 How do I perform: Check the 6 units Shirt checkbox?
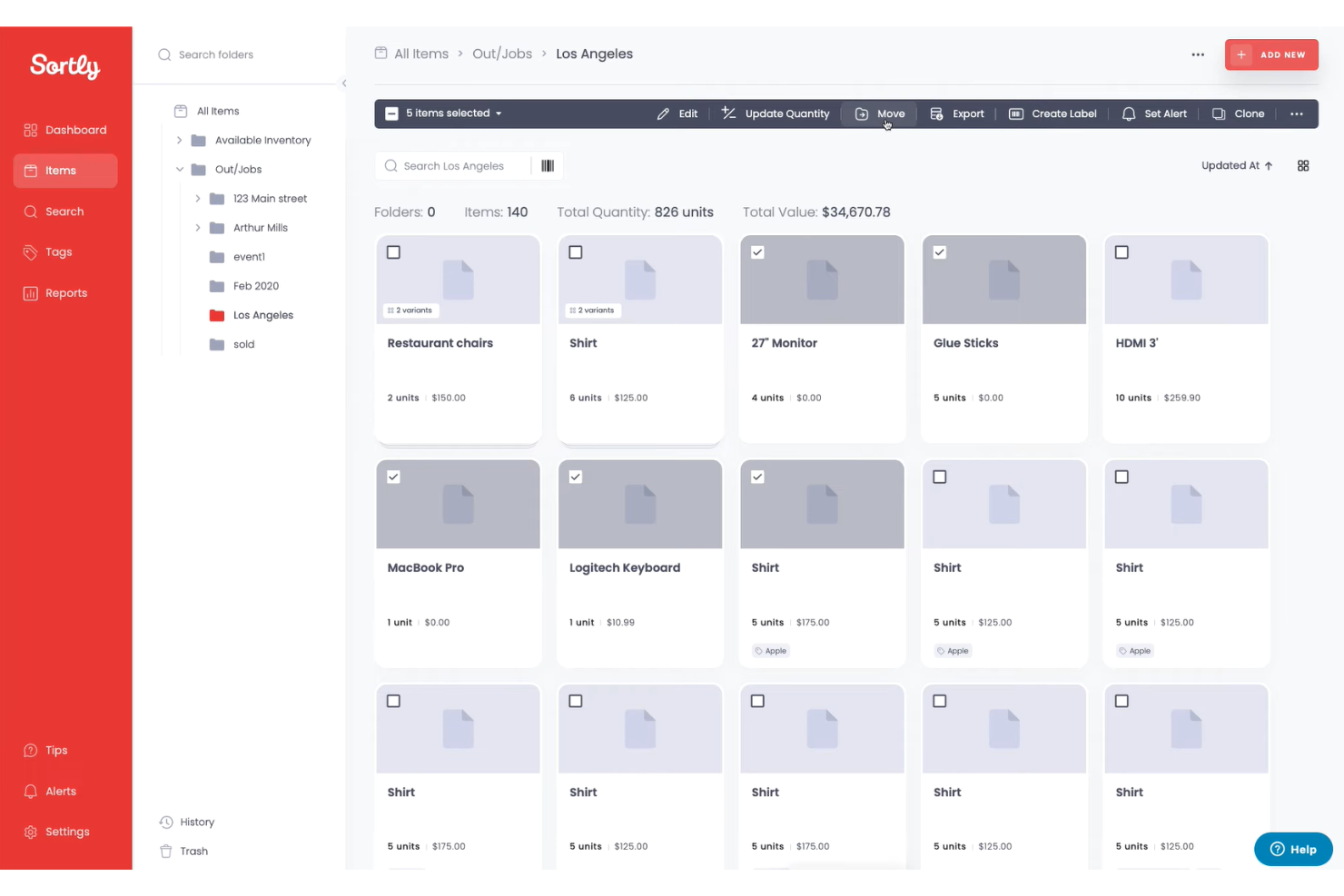[576, 252]
